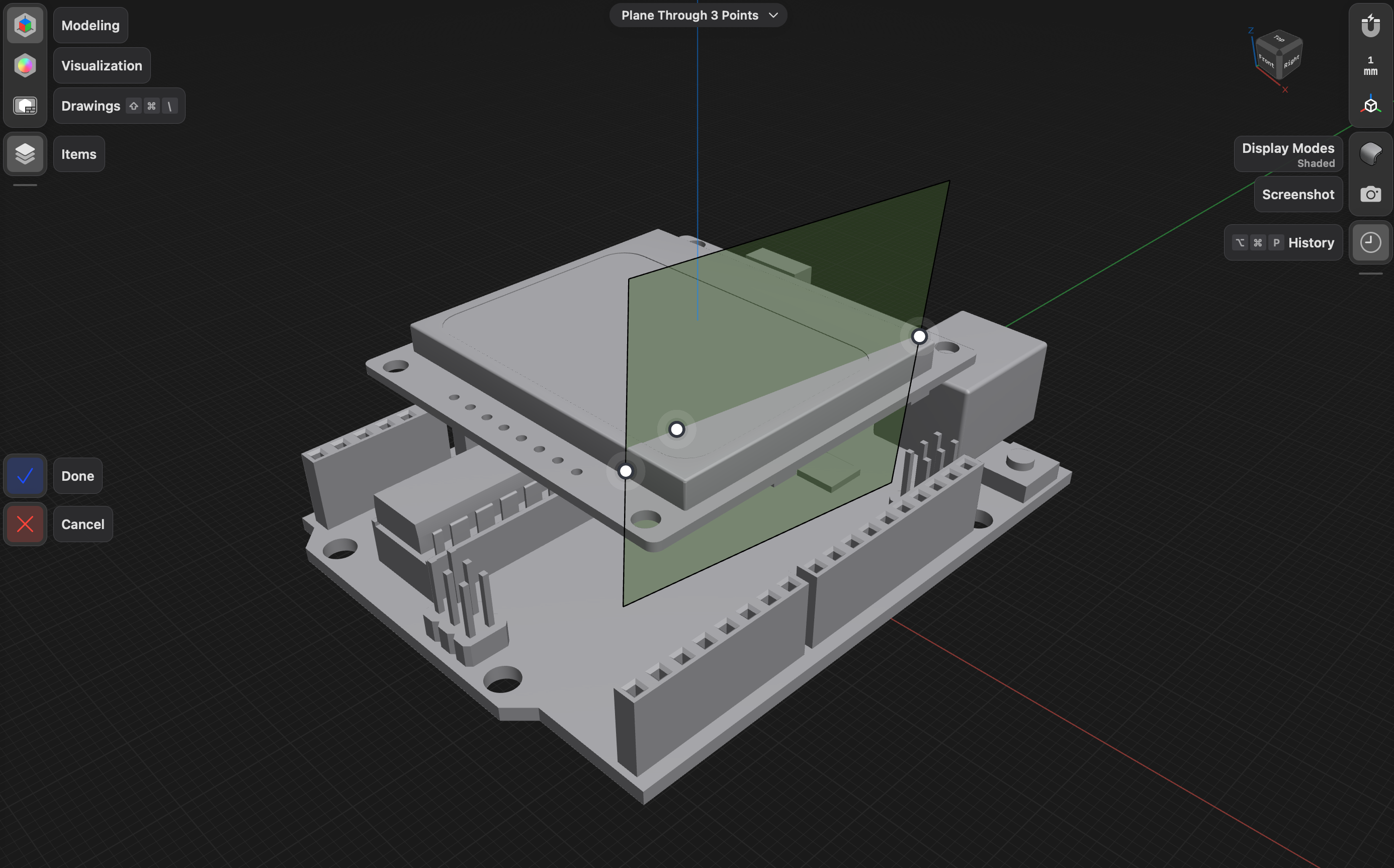1394x868 pixels.
Task: Select the plane control point near right corner
Action: coord(919,336)
